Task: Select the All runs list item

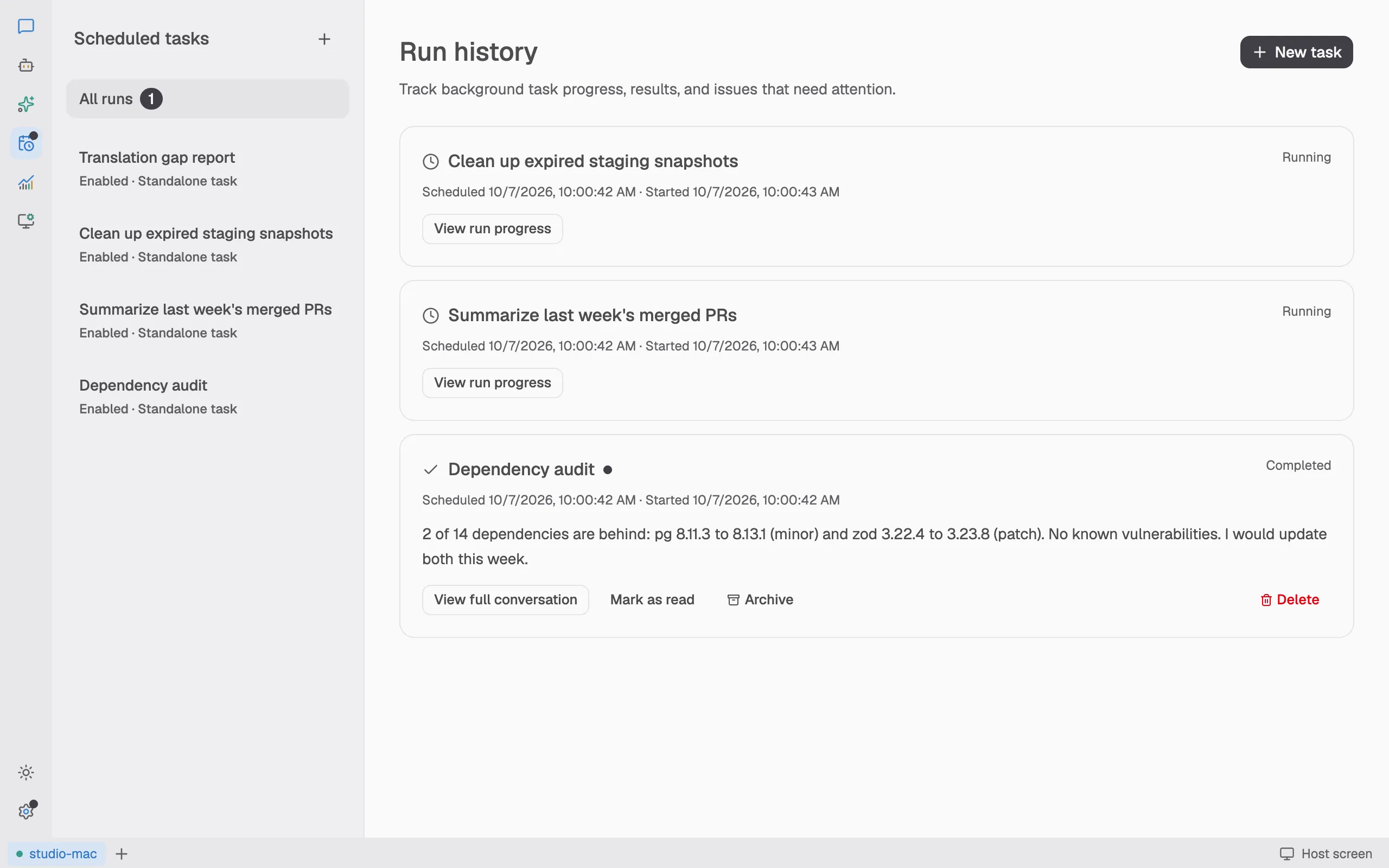Action: (208, 99)
